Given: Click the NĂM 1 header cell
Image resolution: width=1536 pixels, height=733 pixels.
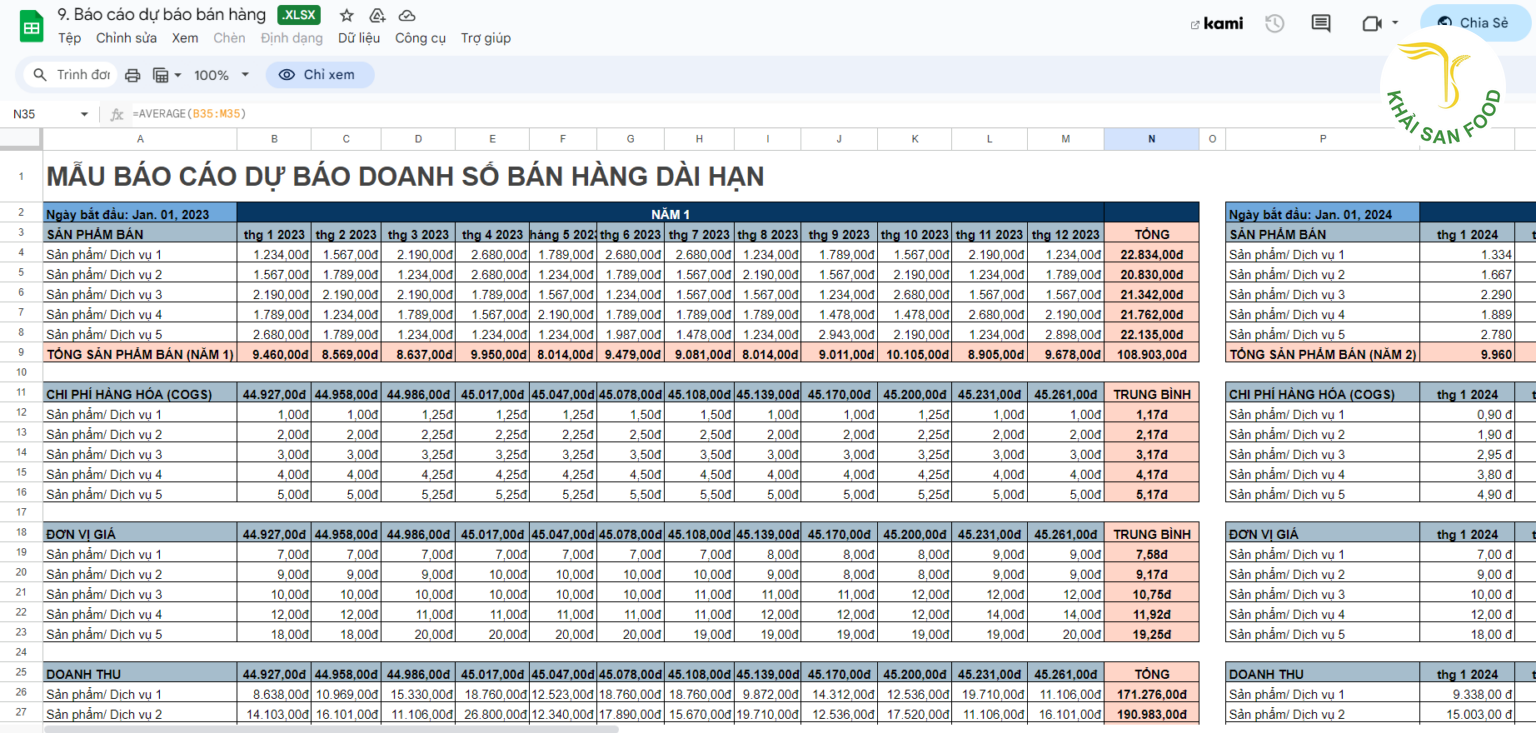Looking at the screenshot, I should point(670,213).
